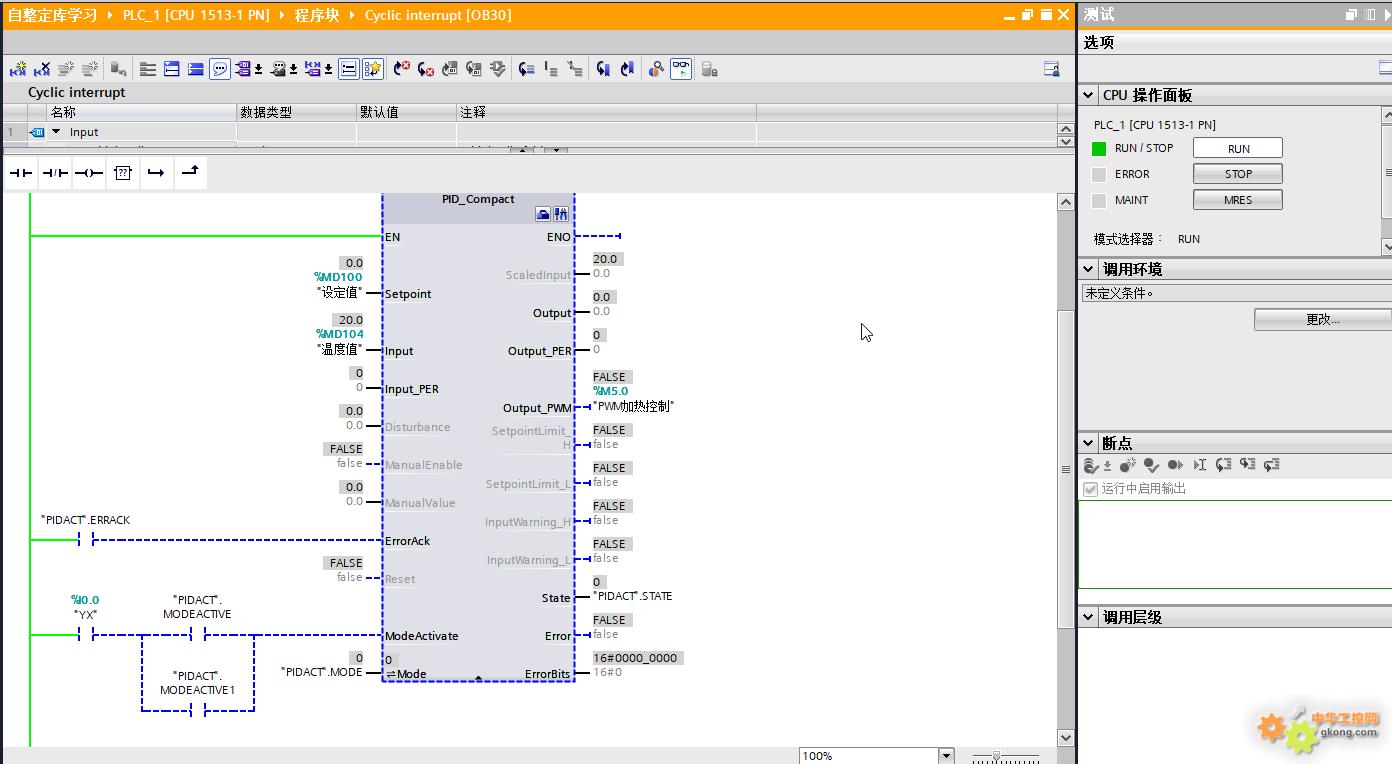The width and height of the screenshot is (1392, 764).
Task: Select PLC_1 [CPU 1513-1 PN] breadcrumb
Action: (196, 15)
